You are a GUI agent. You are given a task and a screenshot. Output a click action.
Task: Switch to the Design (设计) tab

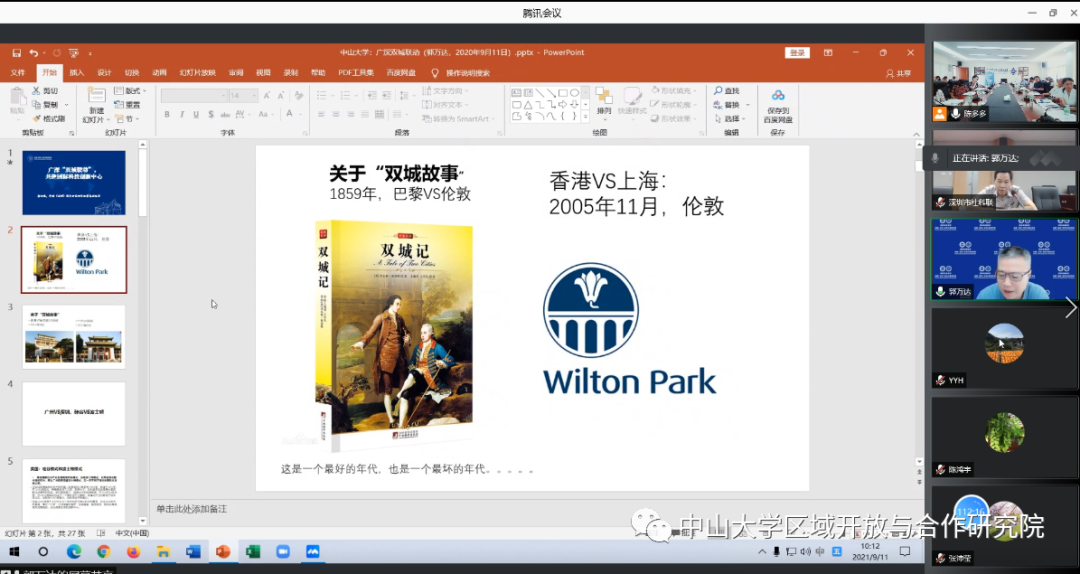104,73
